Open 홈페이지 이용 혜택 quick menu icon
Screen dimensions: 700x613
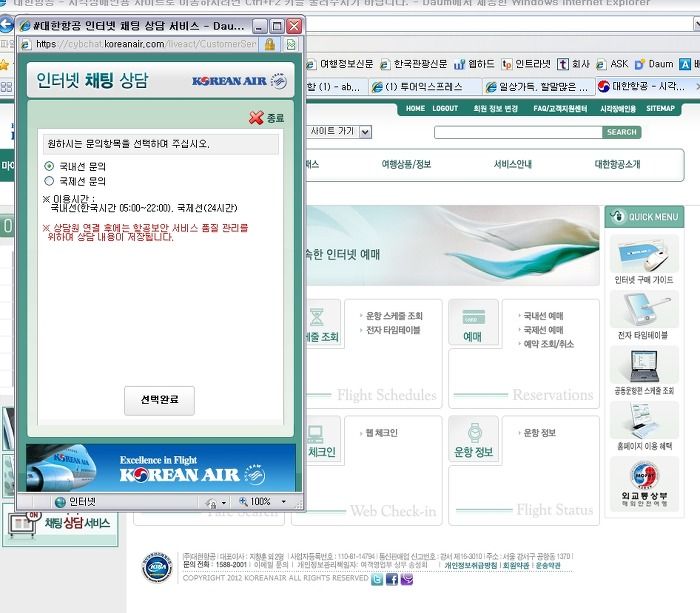[644, 420]
